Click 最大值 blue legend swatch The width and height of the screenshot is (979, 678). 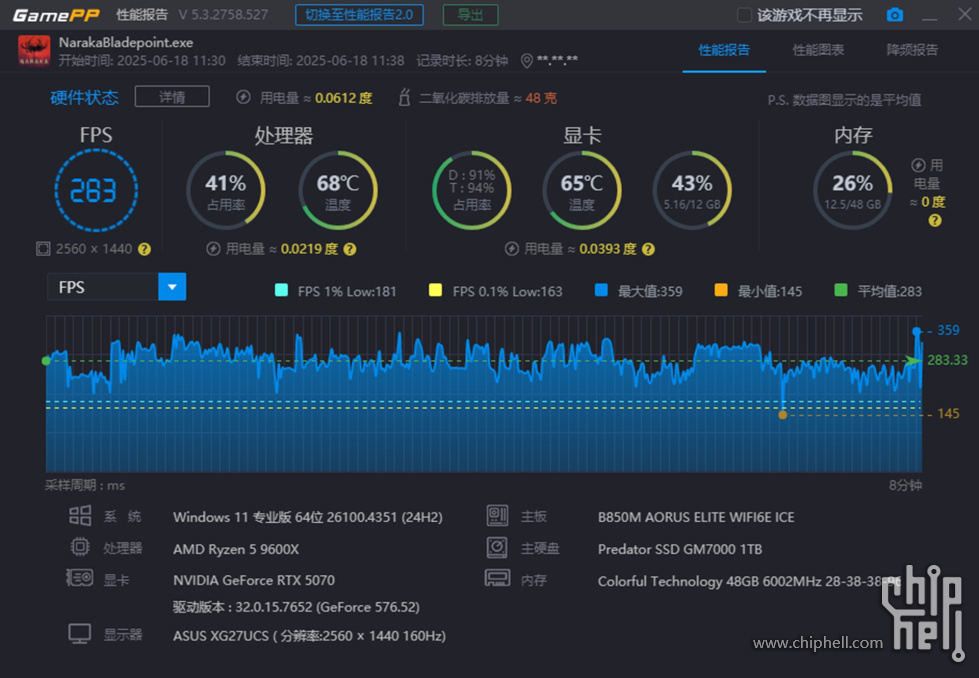(x=601, y=290)
